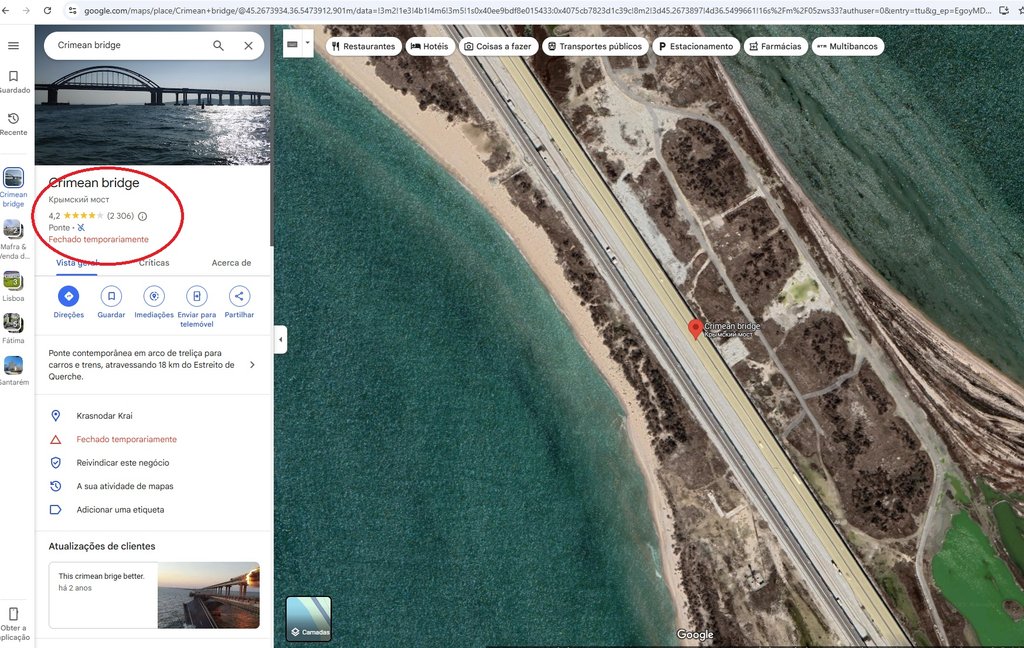Clear the Crimean bridge search with X

248,46
